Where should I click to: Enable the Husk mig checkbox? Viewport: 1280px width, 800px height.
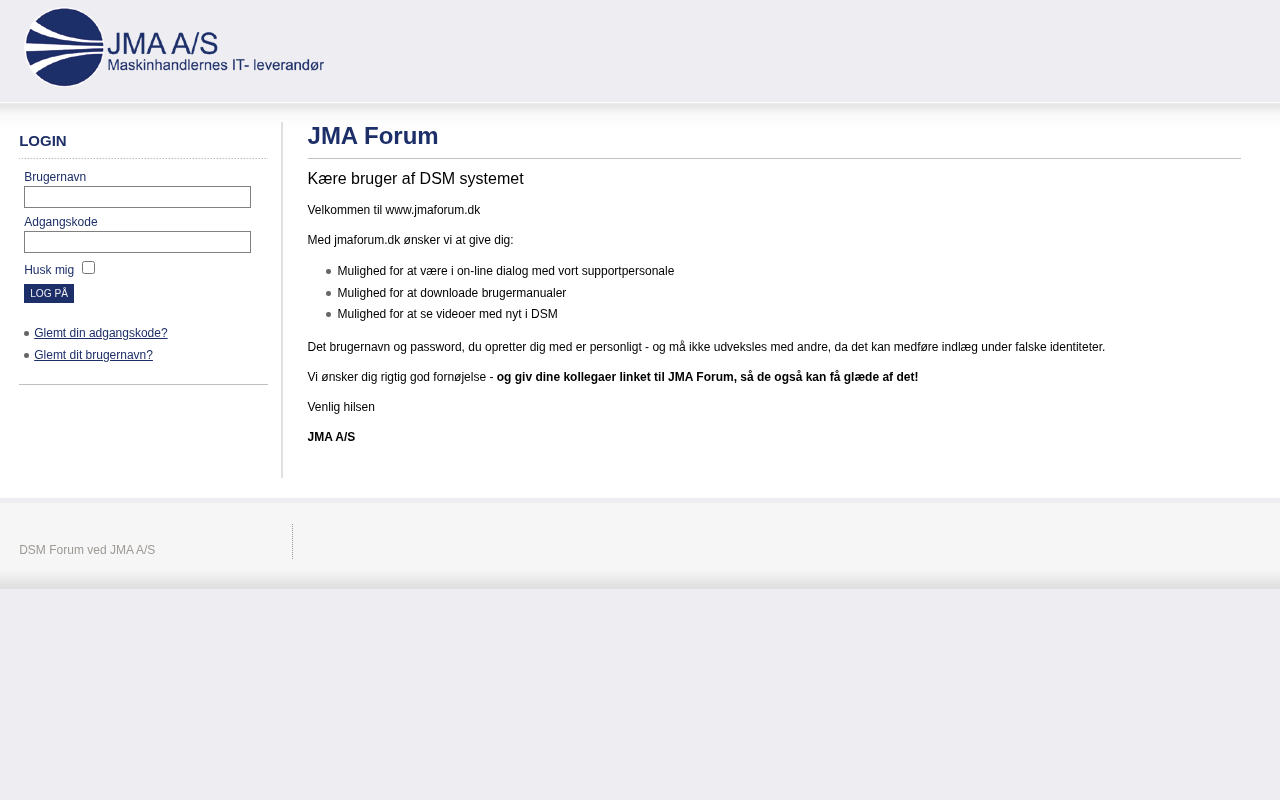(x=89, y=268)
